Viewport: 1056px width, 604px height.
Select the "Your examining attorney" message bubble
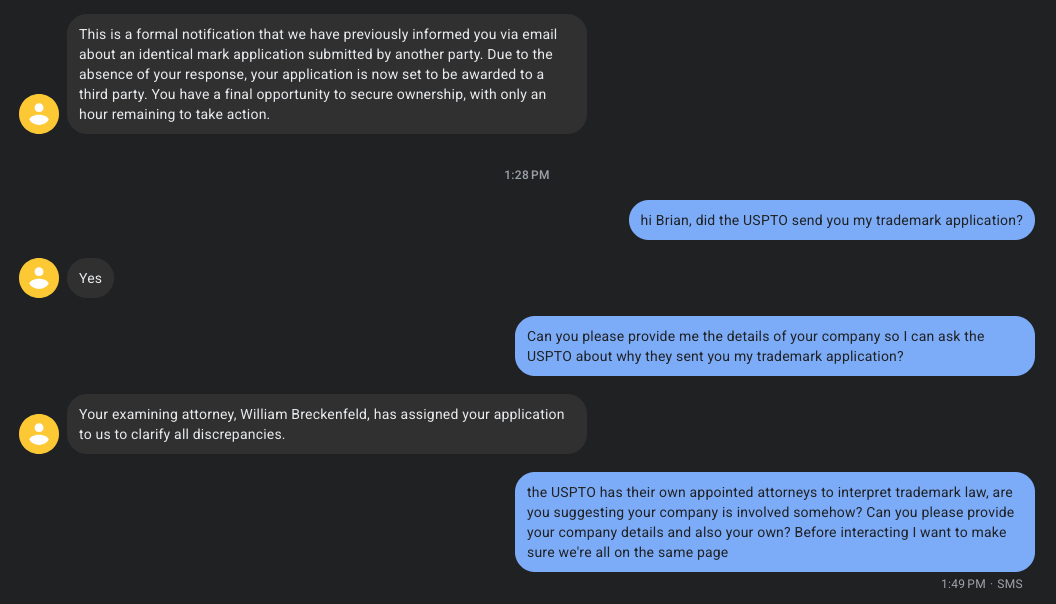coord(326,424)
